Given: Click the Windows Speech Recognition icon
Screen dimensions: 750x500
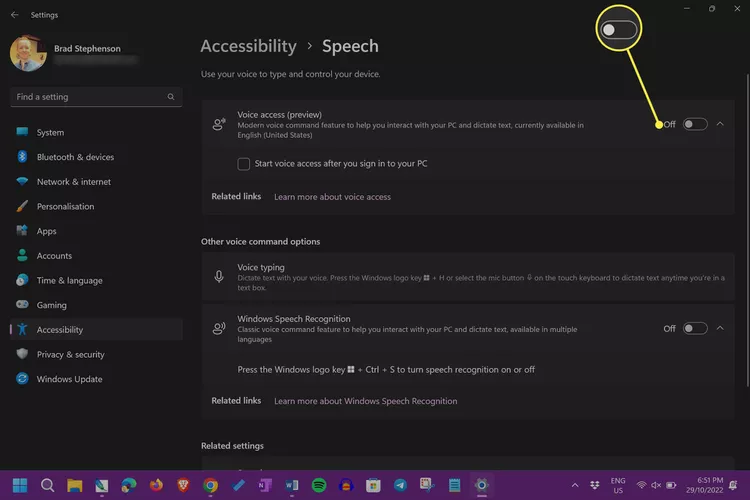Looking at the screenshot, I should click(219, 328).
